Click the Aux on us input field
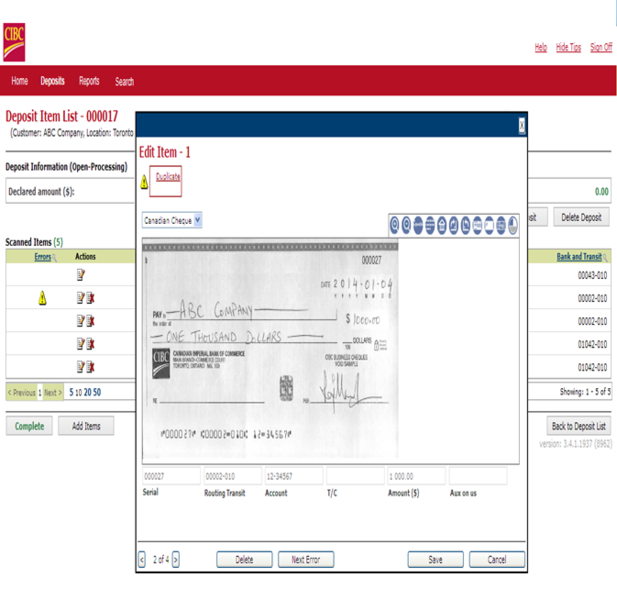 (x=478, y=476)
